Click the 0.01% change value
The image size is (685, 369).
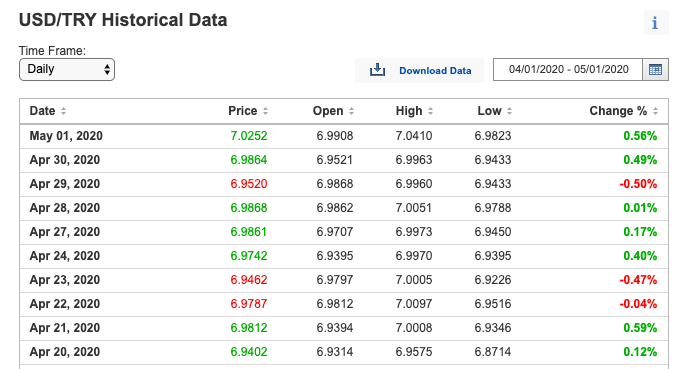640,208
